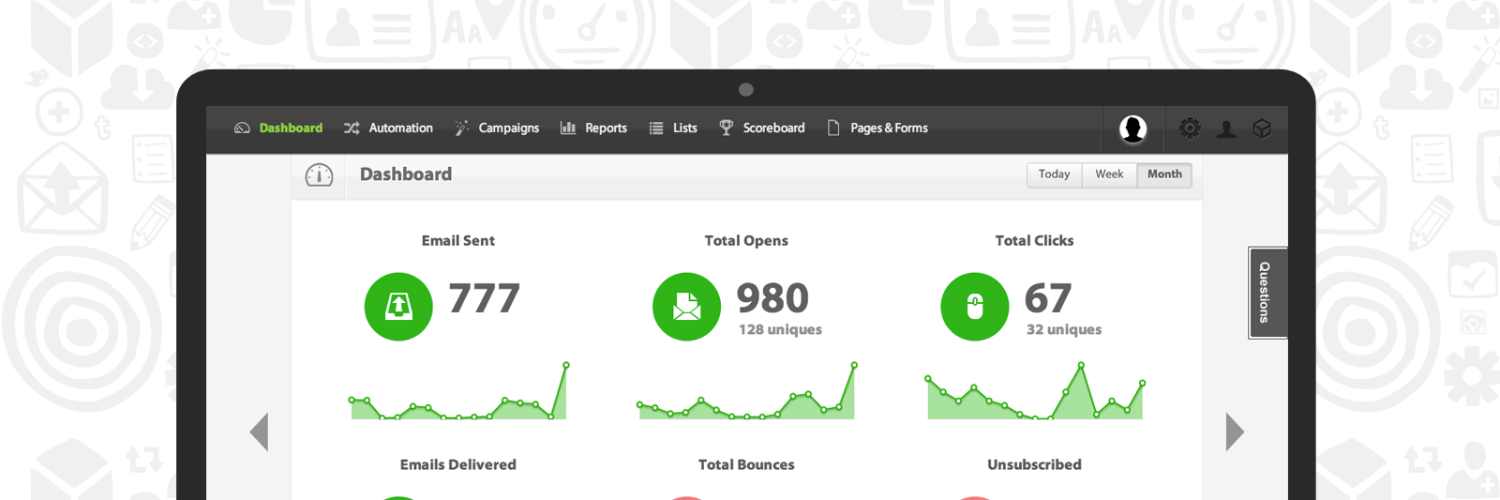Click the person account icon in navbar
Viewport: 1500px width, 500px height.
point(1226,129)
